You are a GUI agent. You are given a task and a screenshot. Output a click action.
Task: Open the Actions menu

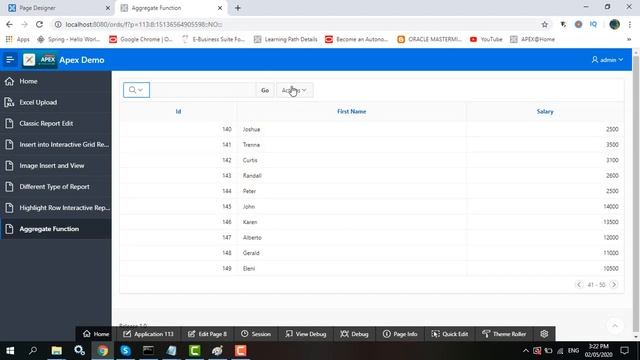click(294, 90)
